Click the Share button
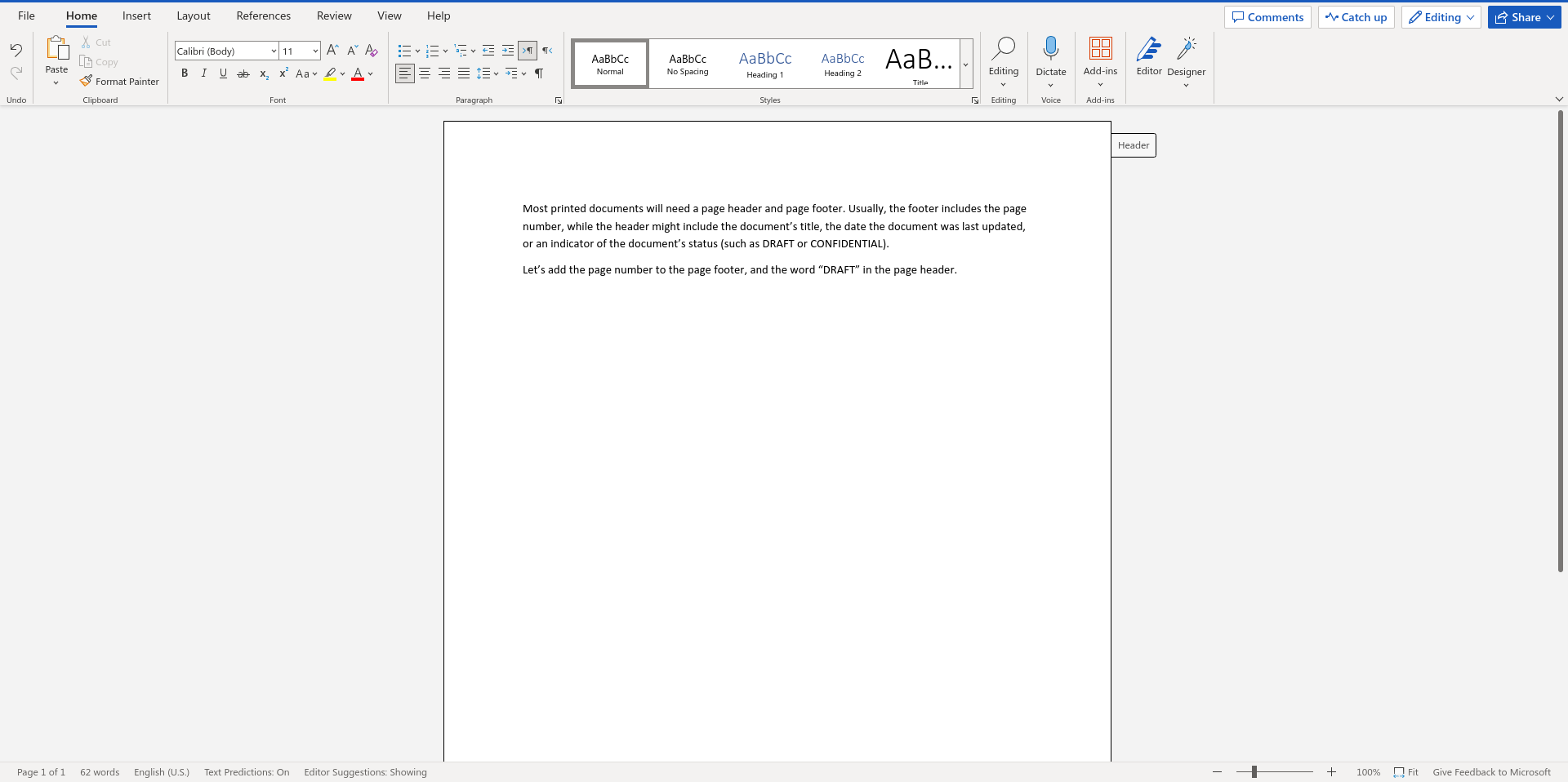The width and height of the screenshot is (1568, 782). click(x=1524, y=17)
